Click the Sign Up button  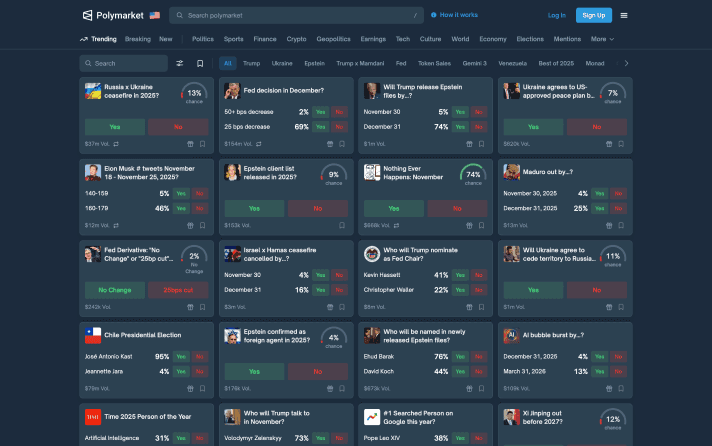(593, 15)
